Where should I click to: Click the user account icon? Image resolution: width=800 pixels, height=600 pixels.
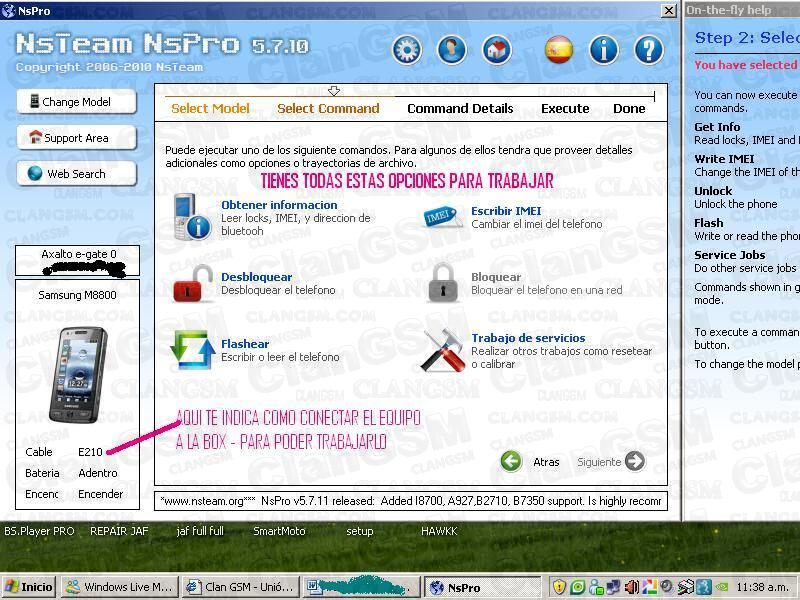[452, 48]
